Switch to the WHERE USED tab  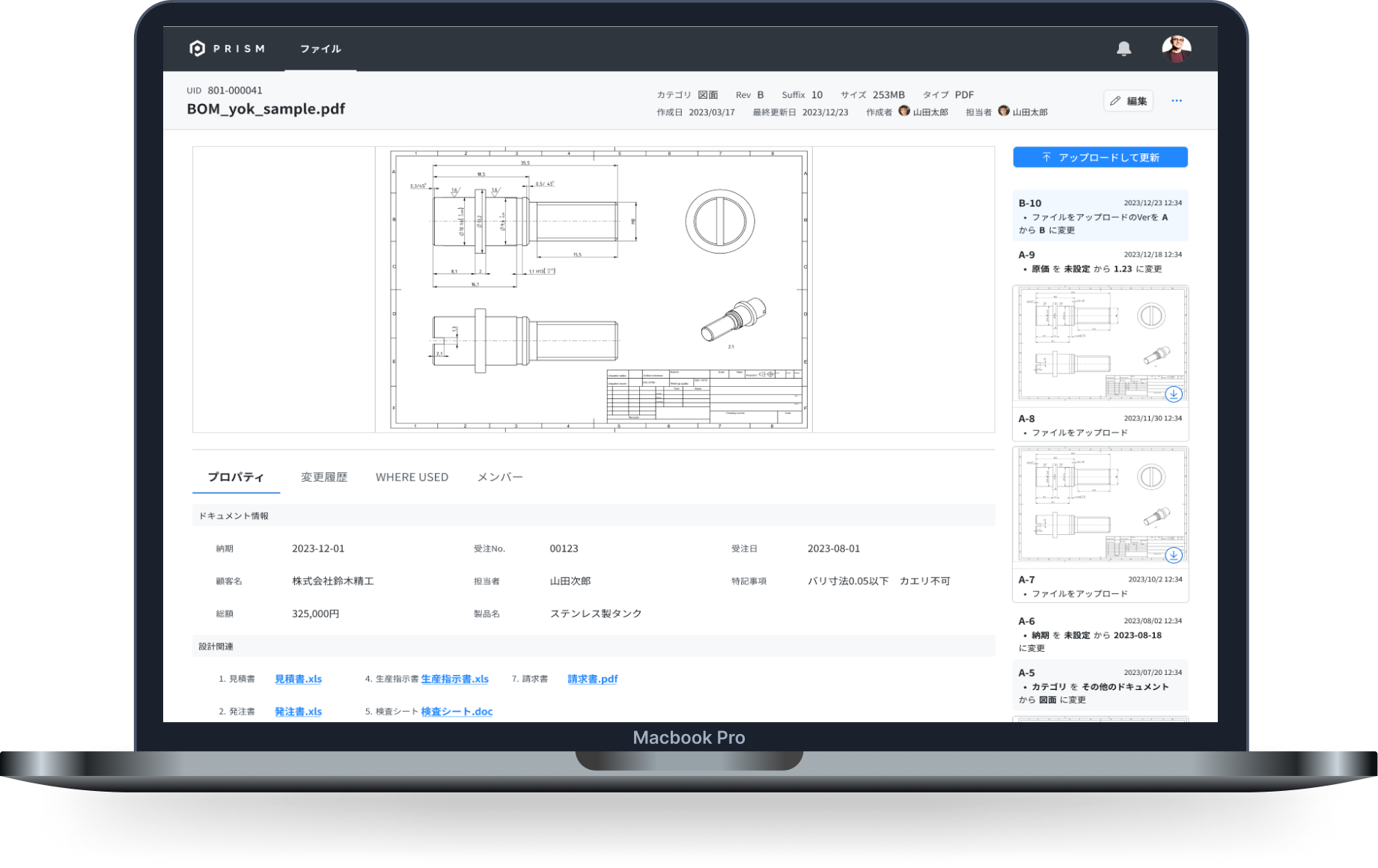[412, 477]
